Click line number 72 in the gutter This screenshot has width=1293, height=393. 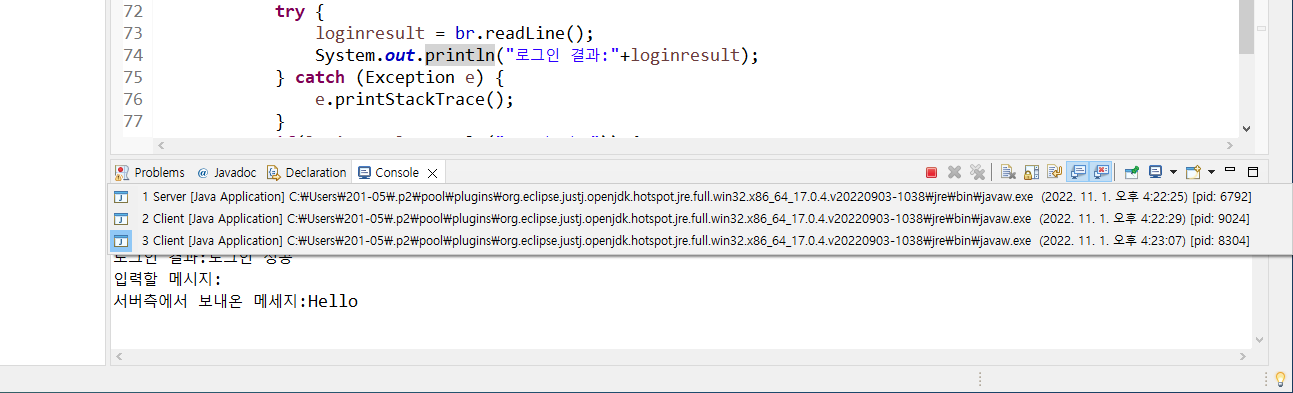pos(132,11)
